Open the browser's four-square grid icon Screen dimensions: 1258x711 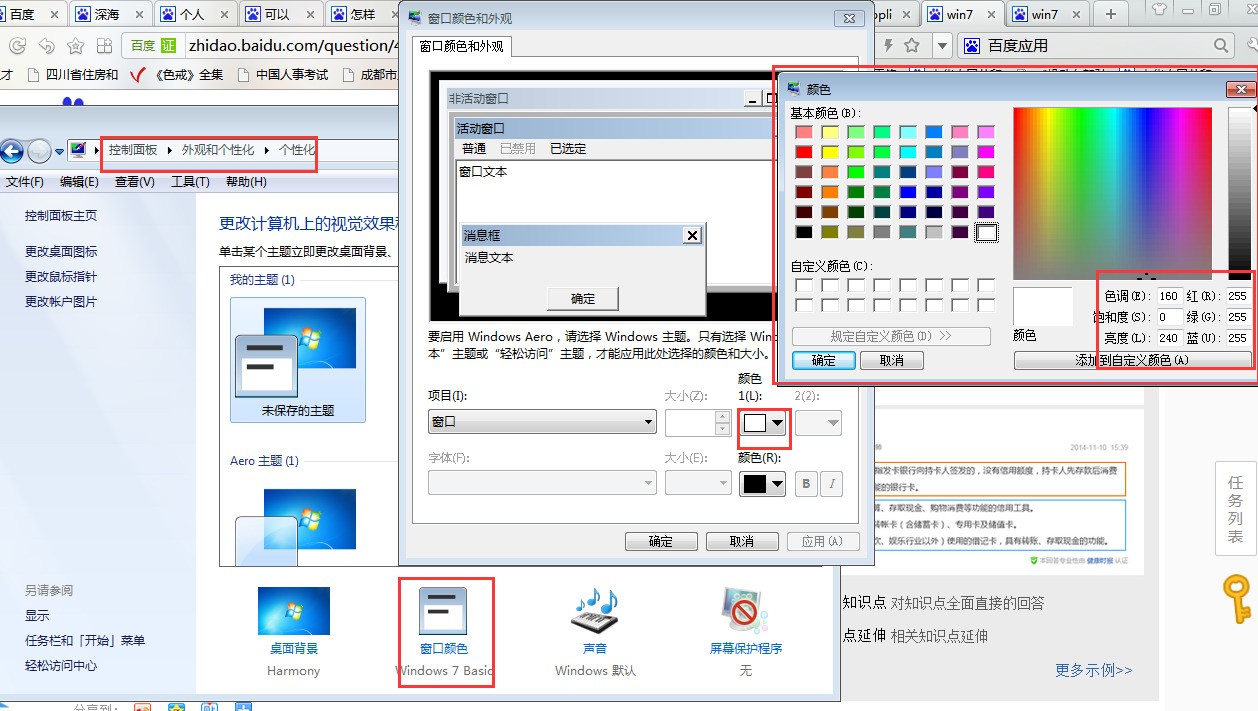click(104, 46)
